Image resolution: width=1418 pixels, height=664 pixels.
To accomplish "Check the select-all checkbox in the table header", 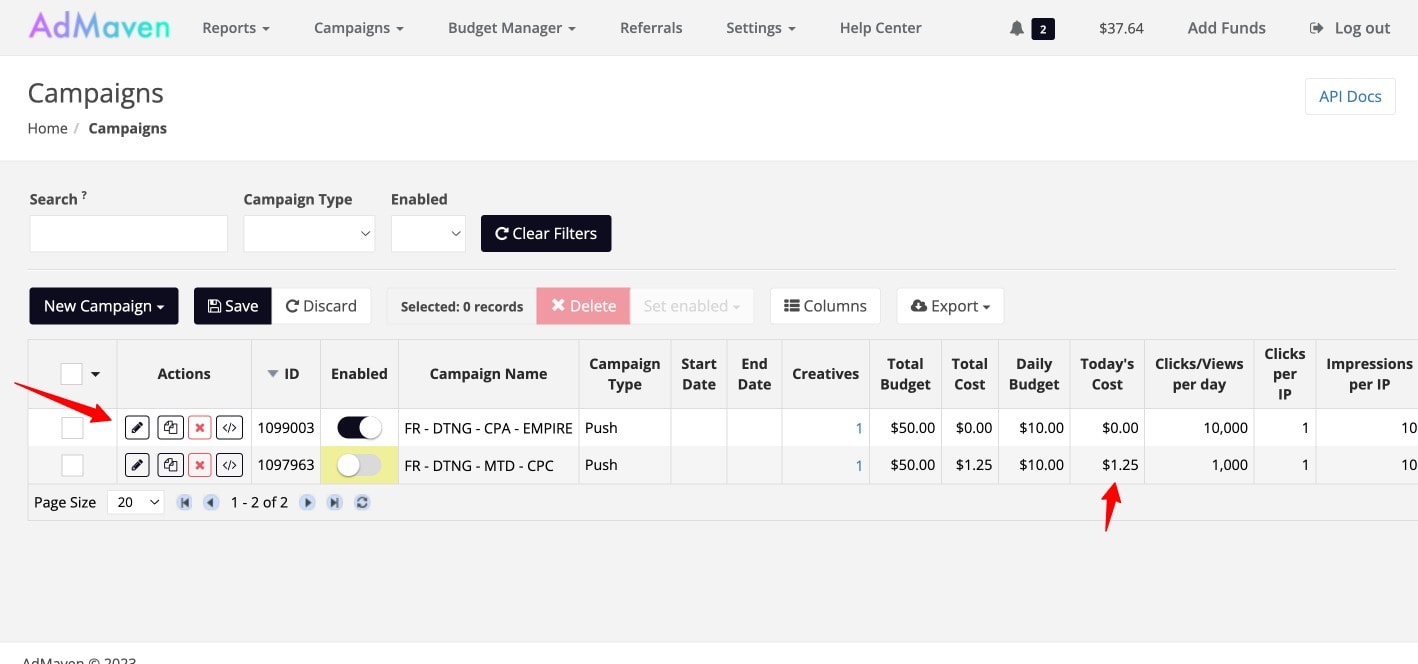I will pyautogui.click(x=70, y=372).
